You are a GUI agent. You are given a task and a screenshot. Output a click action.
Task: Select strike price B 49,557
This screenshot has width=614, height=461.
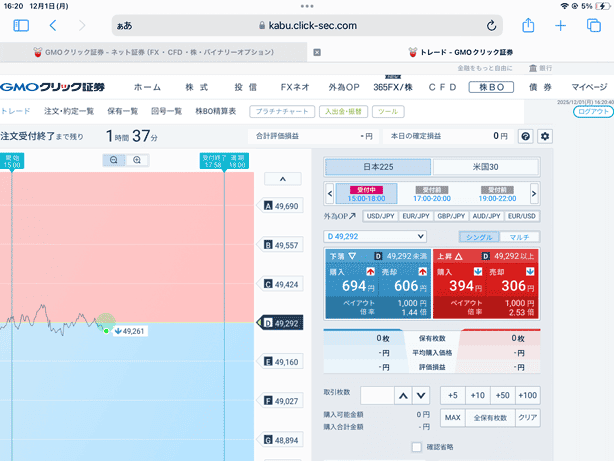tap(281, 245)
